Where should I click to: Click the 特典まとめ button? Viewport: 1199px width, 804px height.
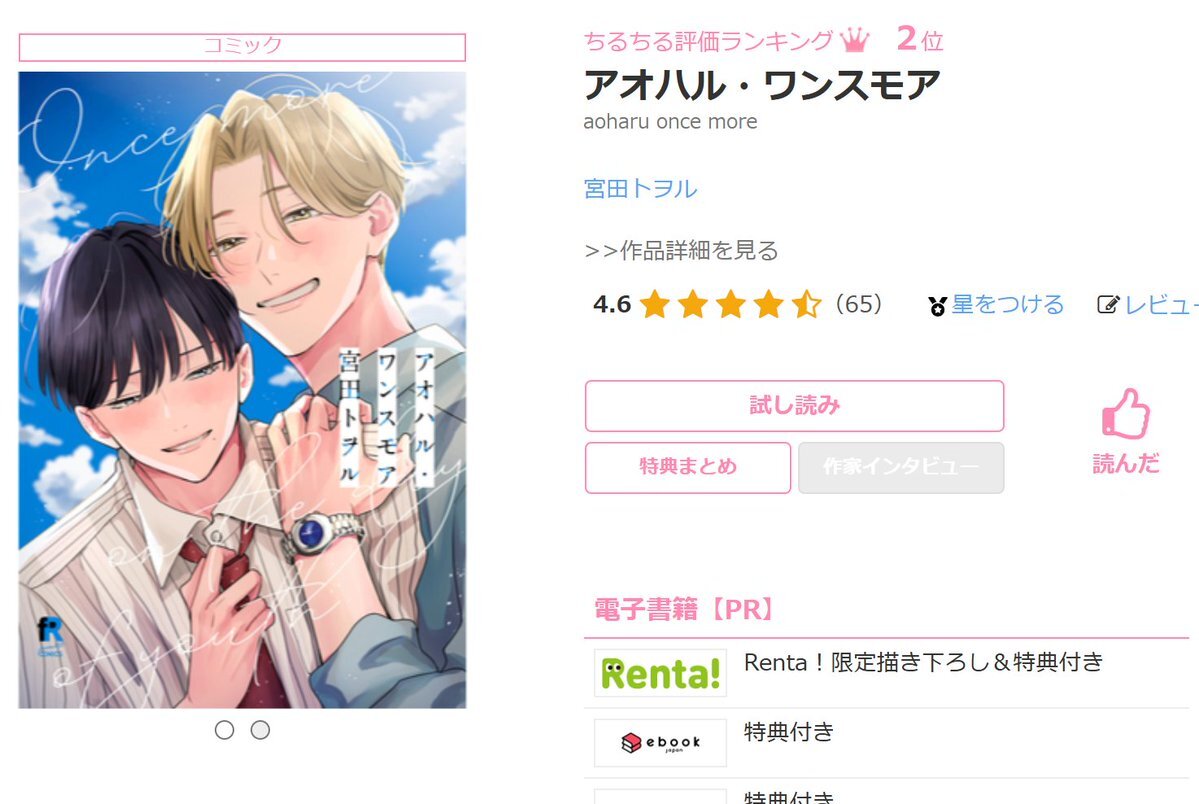point(688,467)
